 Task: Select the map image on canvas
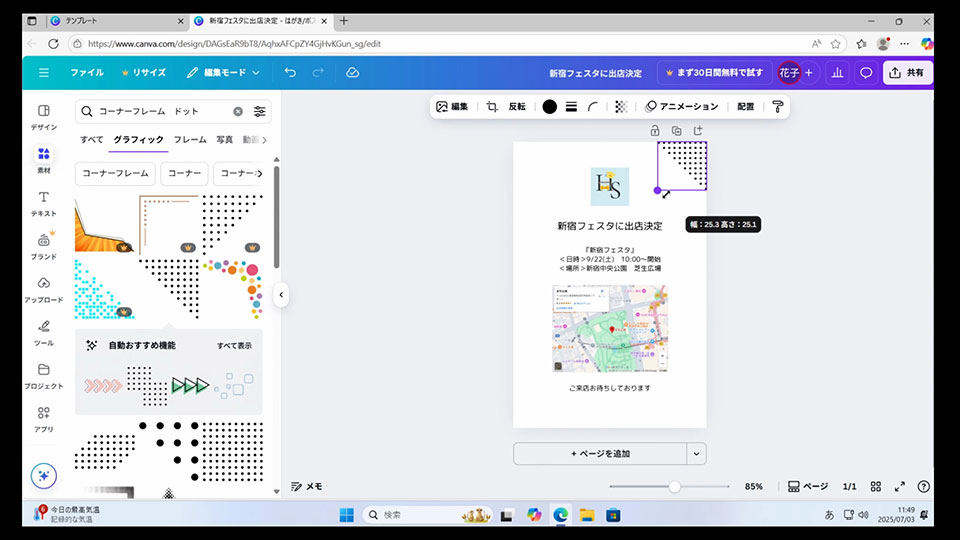tap(610, 328)
